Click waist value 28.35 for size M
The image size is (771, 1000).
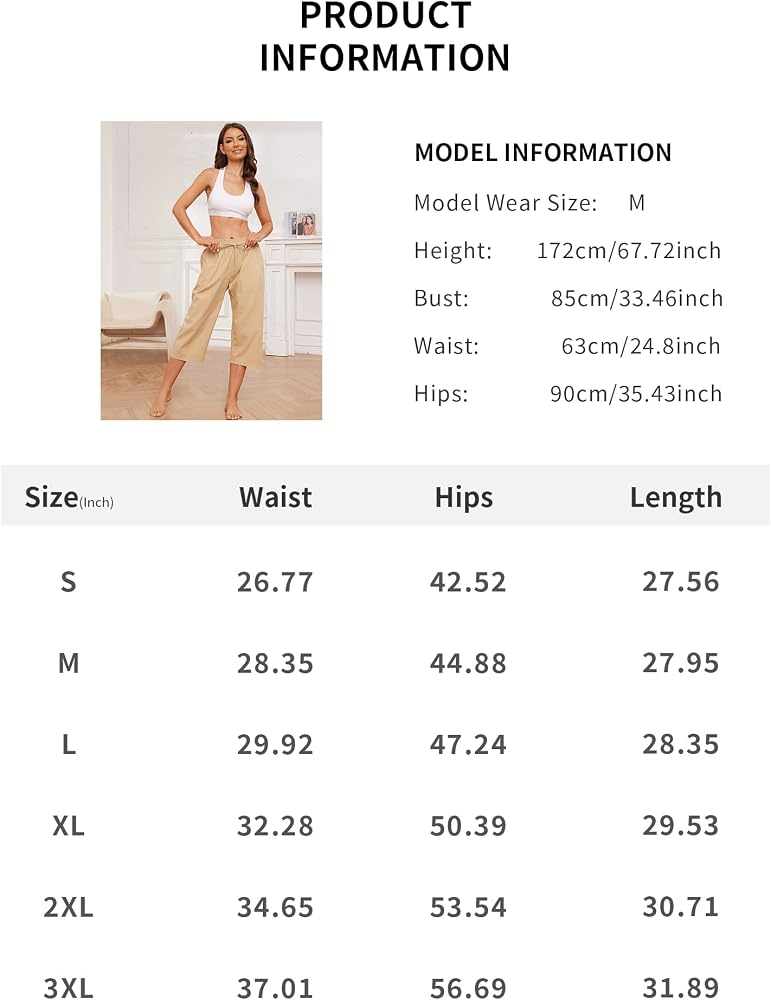(x=275, y=663)
